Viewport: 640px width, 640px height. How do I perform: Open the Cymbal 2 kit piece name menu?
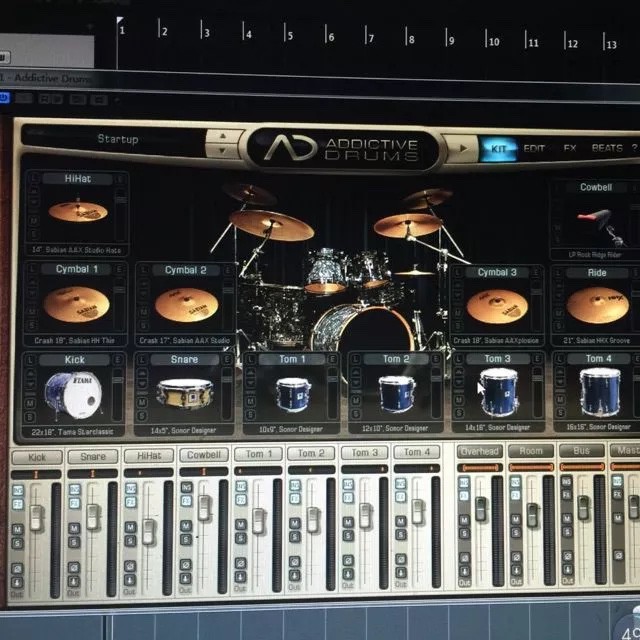pos(186,270)
